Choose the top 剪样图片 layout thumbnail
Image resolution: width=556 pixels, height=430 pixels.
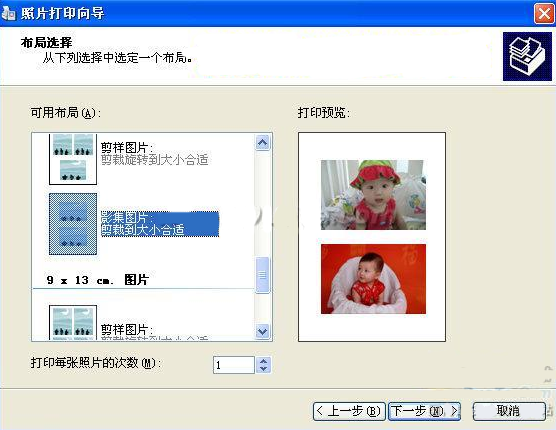pos(73,159)
